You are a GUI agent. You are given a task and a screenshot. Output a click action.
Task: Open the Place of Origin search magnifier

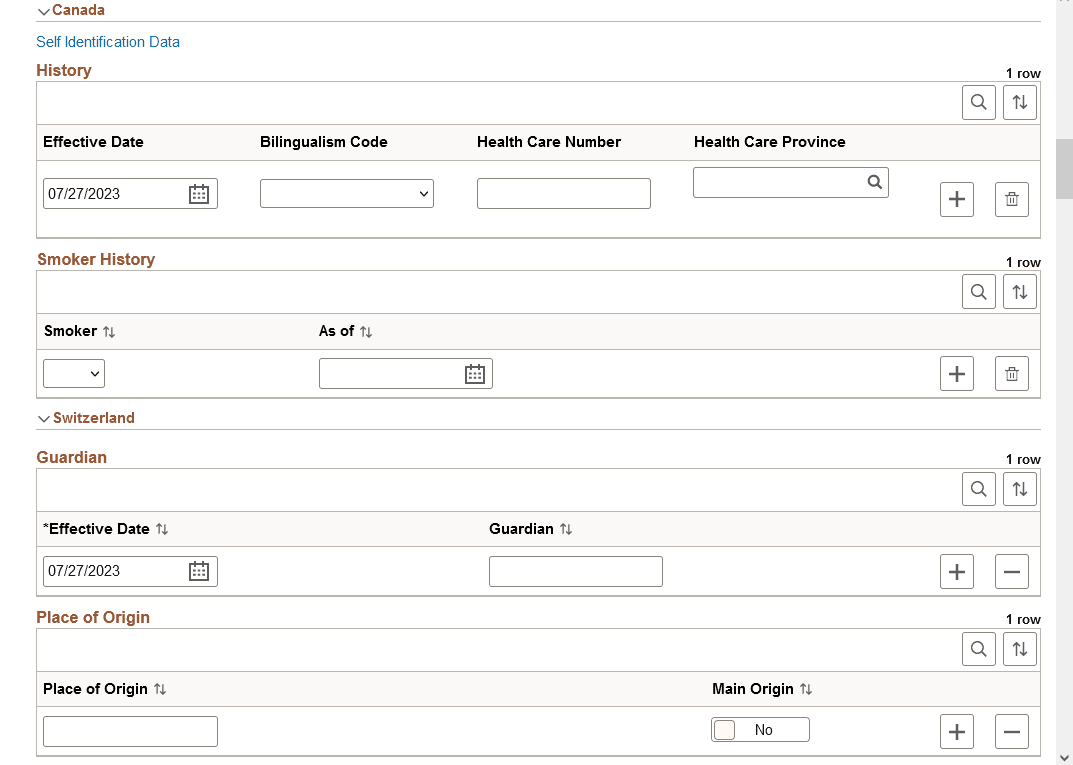coord(978,648)
